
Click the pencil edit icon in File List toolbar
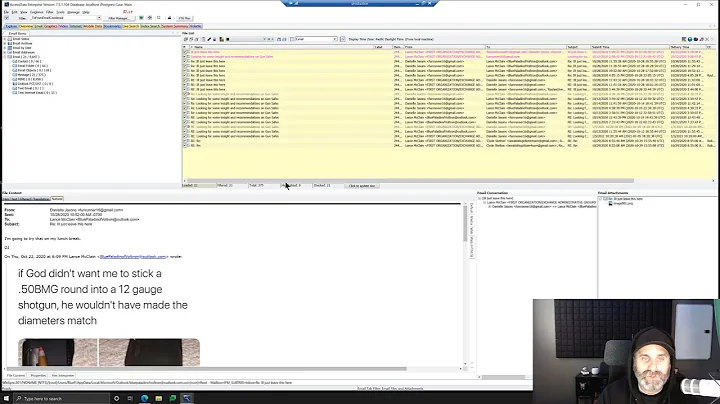tap(209, 39)
